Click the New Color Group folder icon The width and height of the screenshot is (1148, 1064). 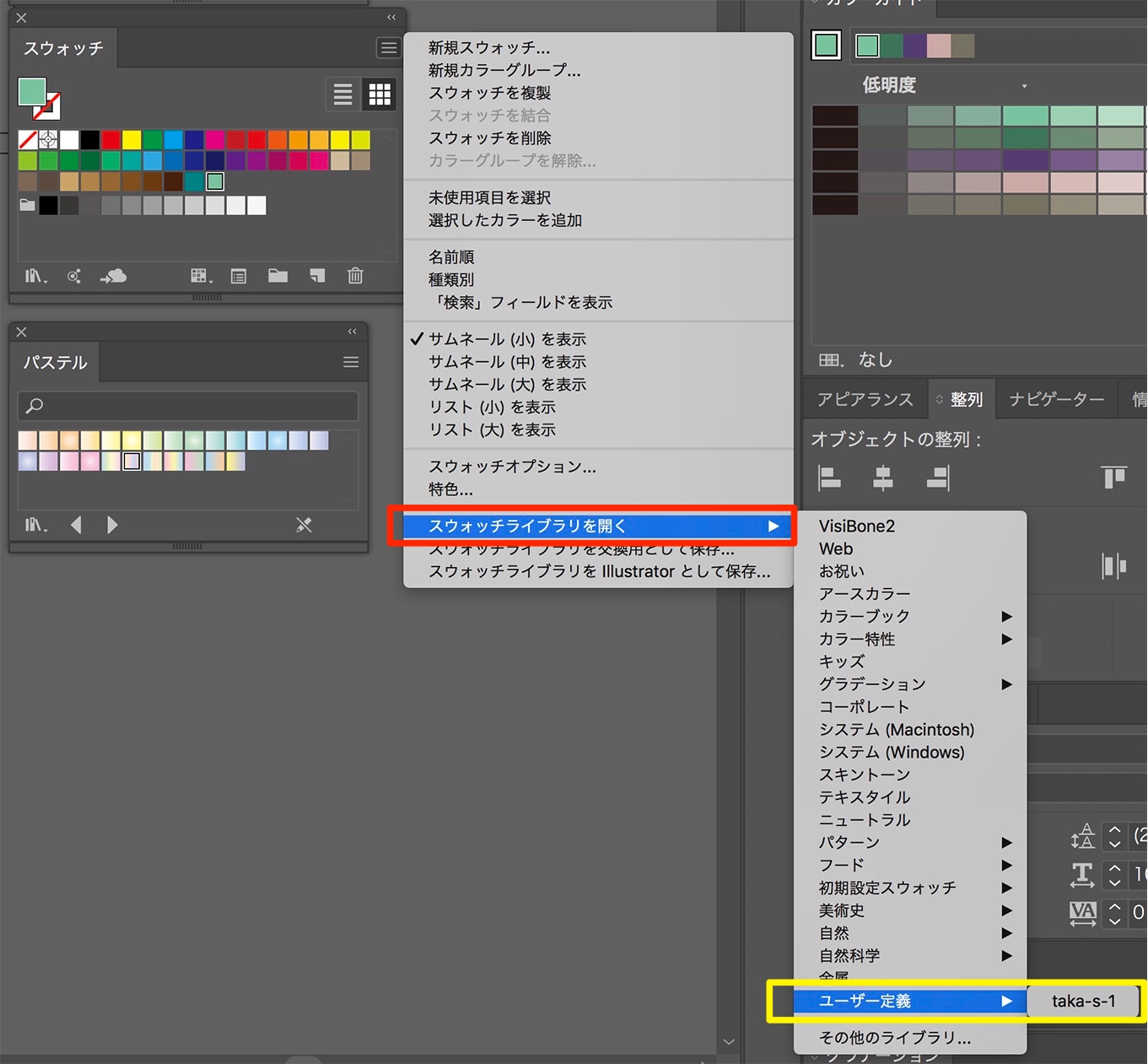(x=278, y=276)
